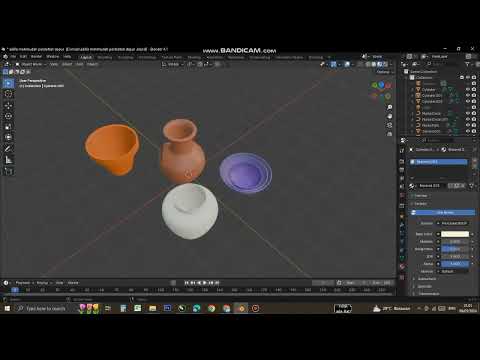Open Chrome from the Windows taskbar

pos(211,308)
